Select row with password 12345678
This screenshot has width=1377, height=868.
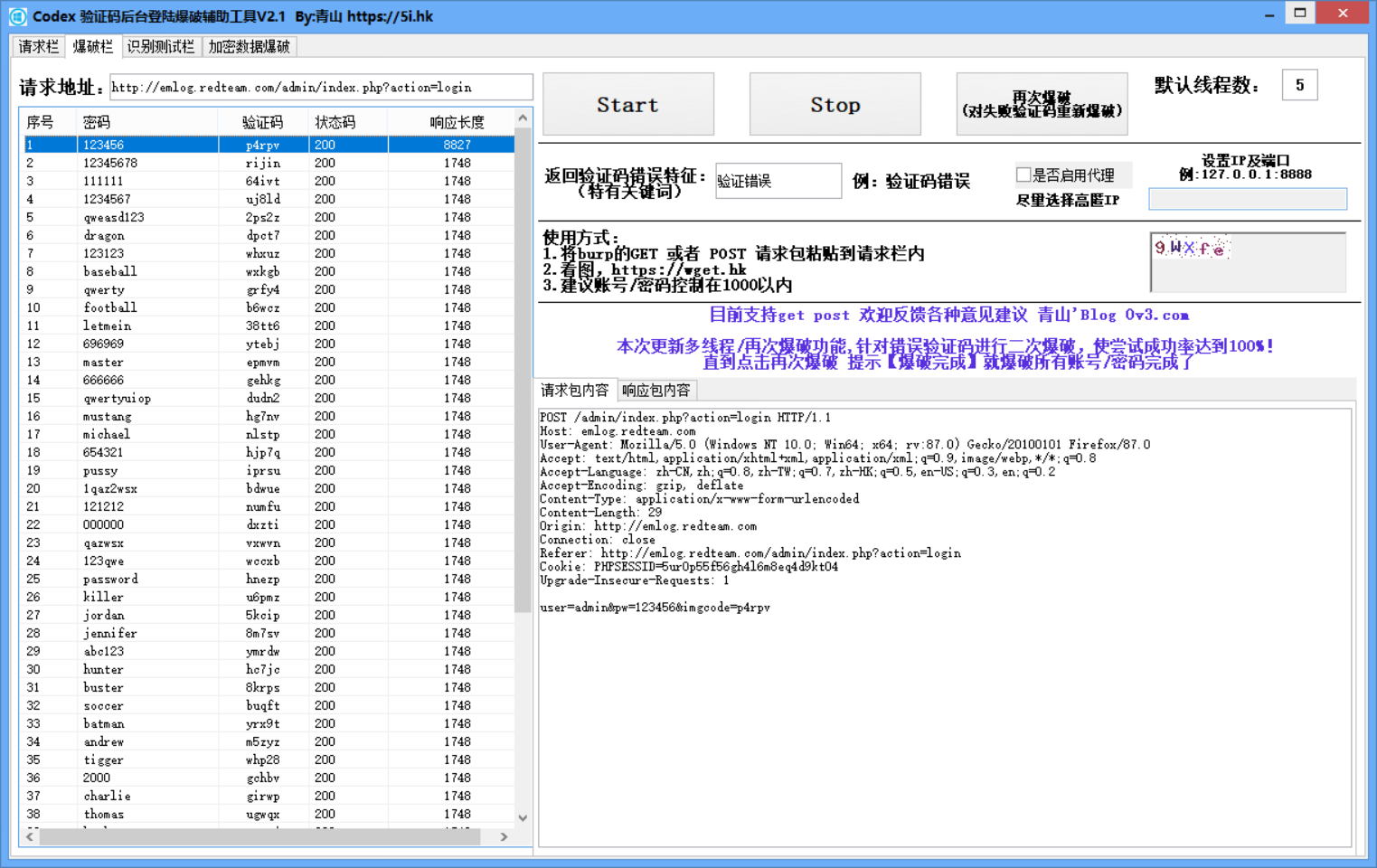click(269, 163)
